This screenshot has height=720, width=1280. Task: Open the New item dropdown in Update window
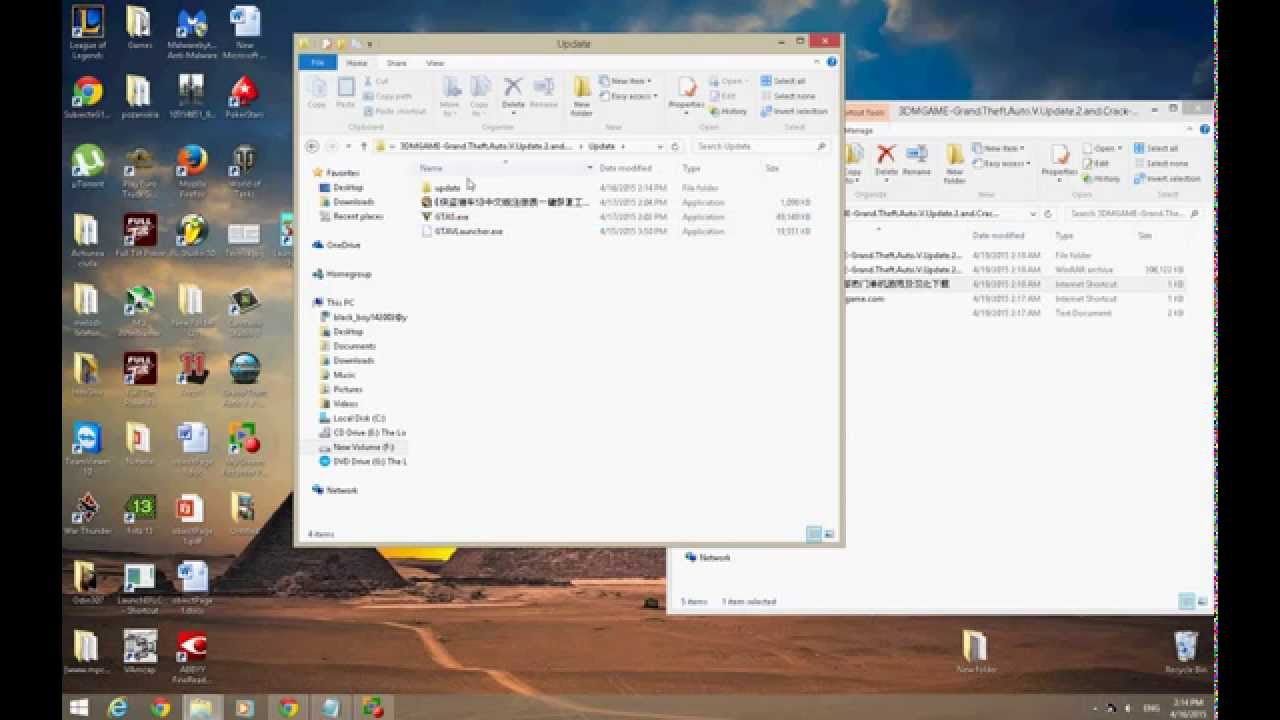pyautogui.click(x=626, y=81)
